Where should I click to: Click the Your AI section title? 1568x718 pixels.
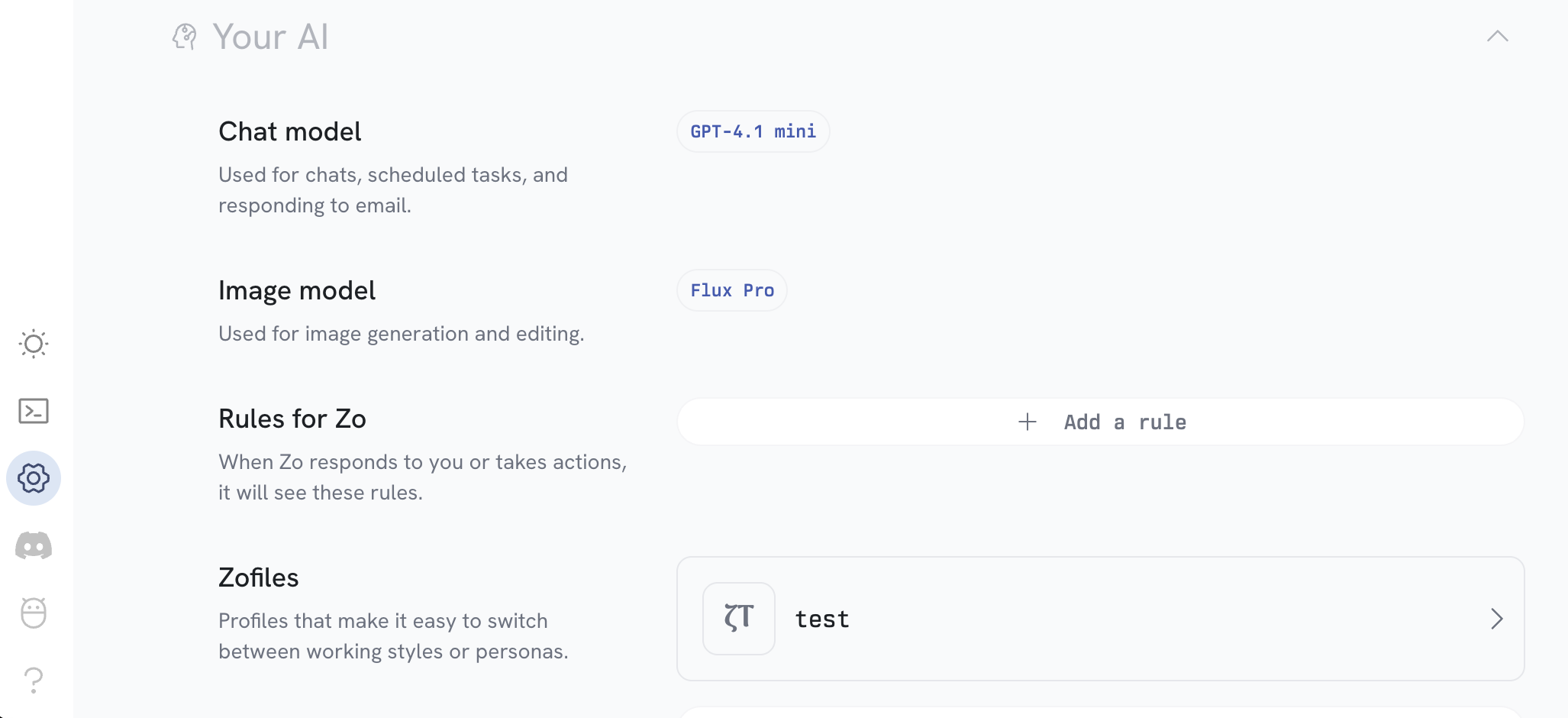tap(270, 37)
